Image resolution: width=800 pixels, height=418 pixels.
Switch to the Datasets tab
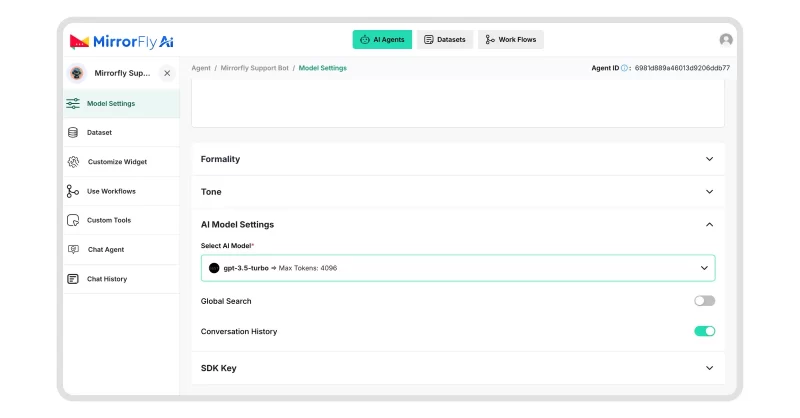coord(445,40)
